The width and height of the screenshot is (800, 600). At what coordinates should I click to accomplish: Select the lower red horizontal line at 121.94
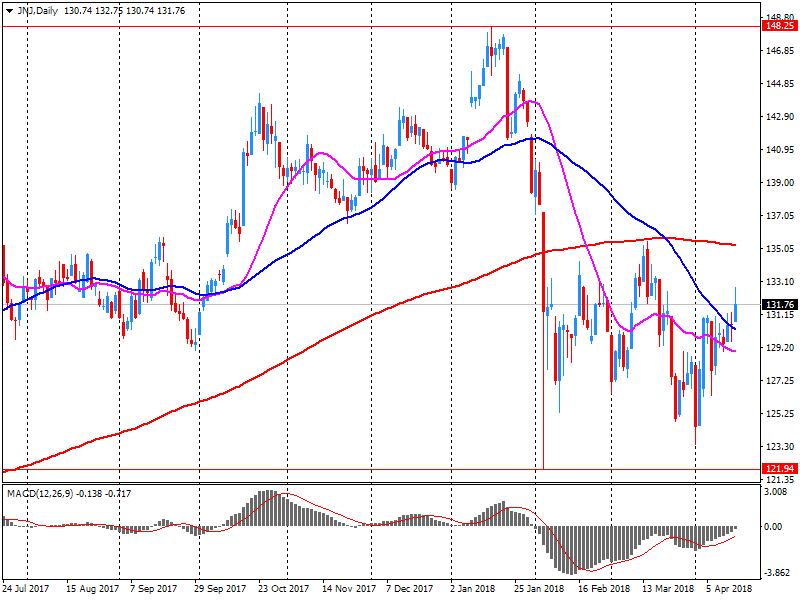[x=381, y=469]
